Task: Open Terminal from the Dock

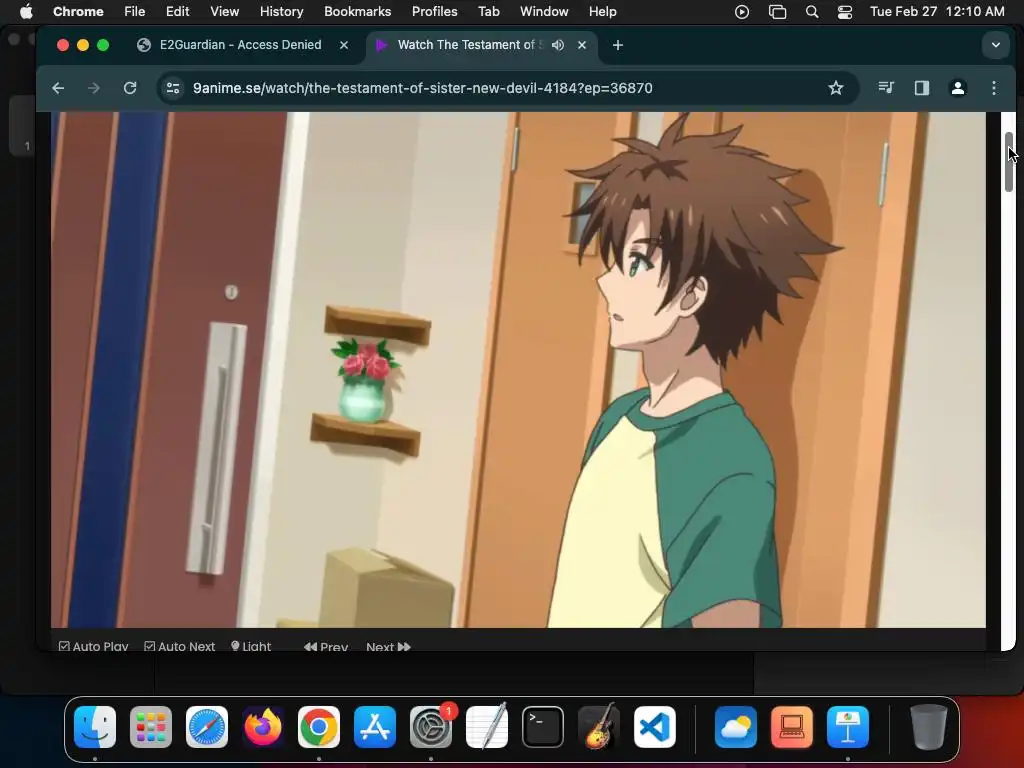Action: point(543,727)
